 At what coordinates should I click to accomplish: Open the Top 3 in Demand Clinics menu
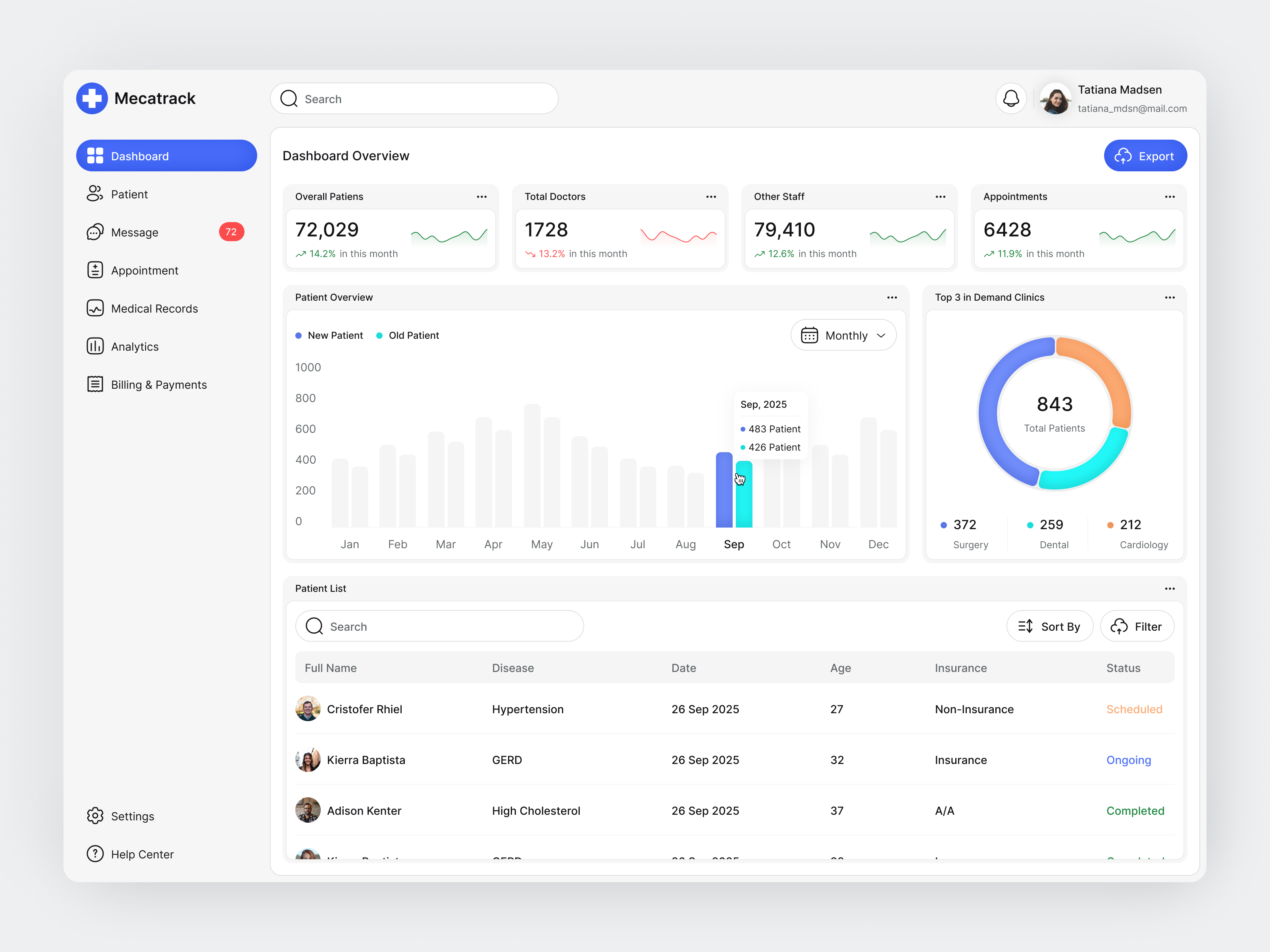tap(1170, 297)
